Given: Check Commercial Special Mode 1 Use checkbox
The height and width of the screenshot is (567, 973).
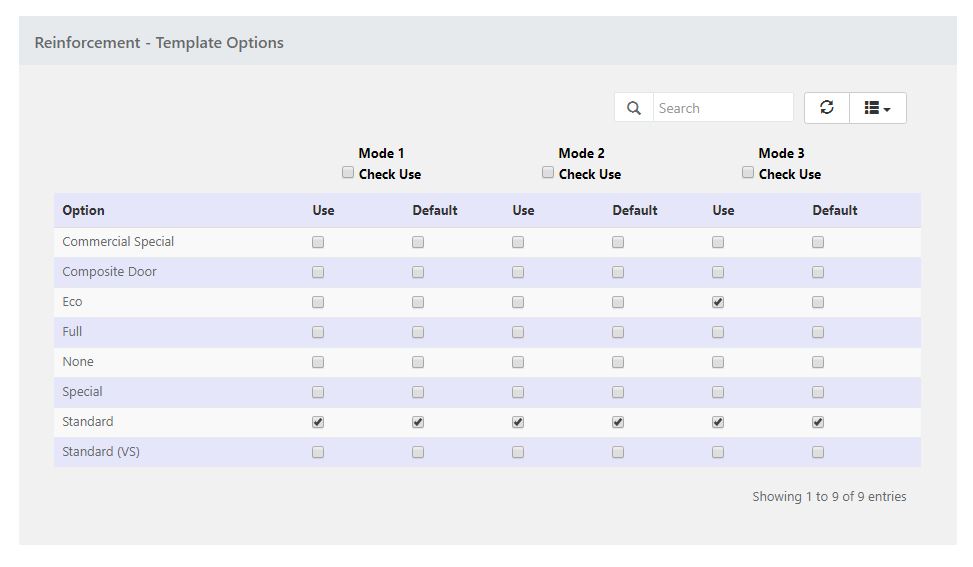Looking at the screenshot, I should (318, 242).
